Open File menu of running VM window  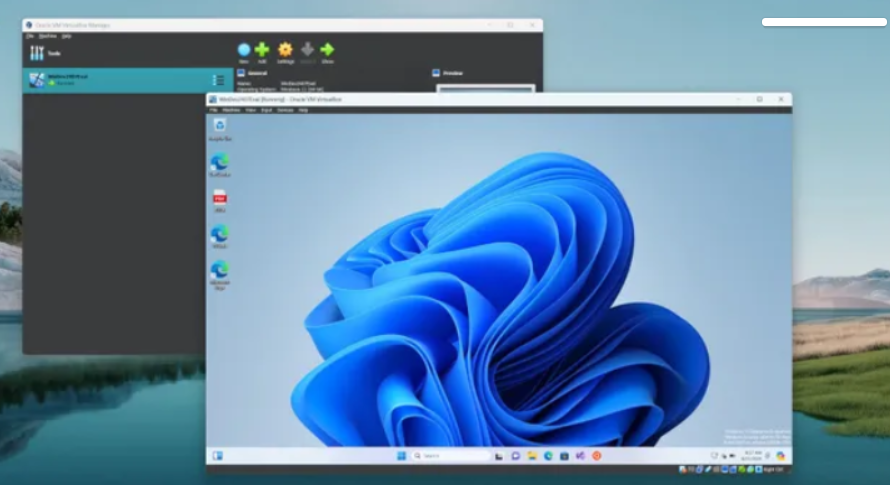(213, 110)
